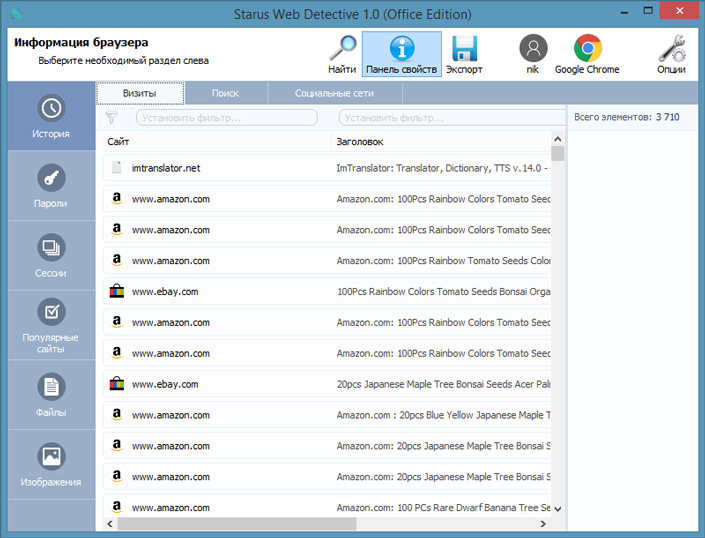Click the Всего элементов: 3 710 counter
The image size is (705, 538).
(626, 117)
